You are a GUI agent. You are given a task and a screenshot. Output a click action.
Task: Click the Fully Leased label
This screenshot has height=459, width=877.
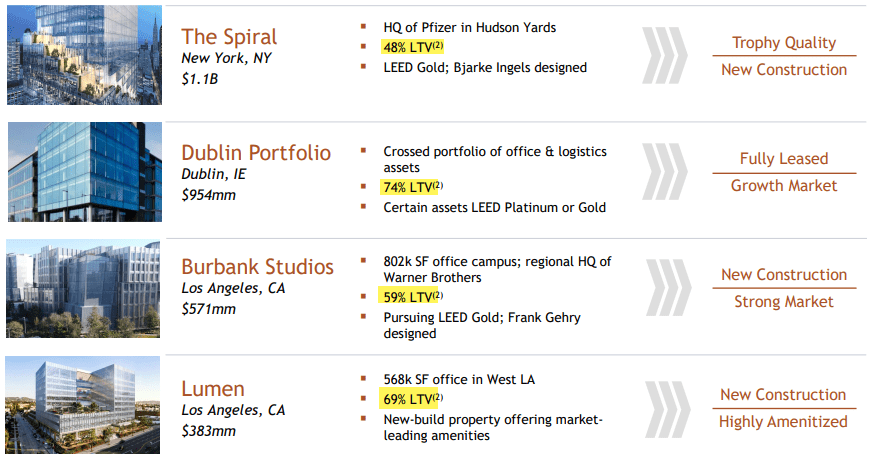784,159
